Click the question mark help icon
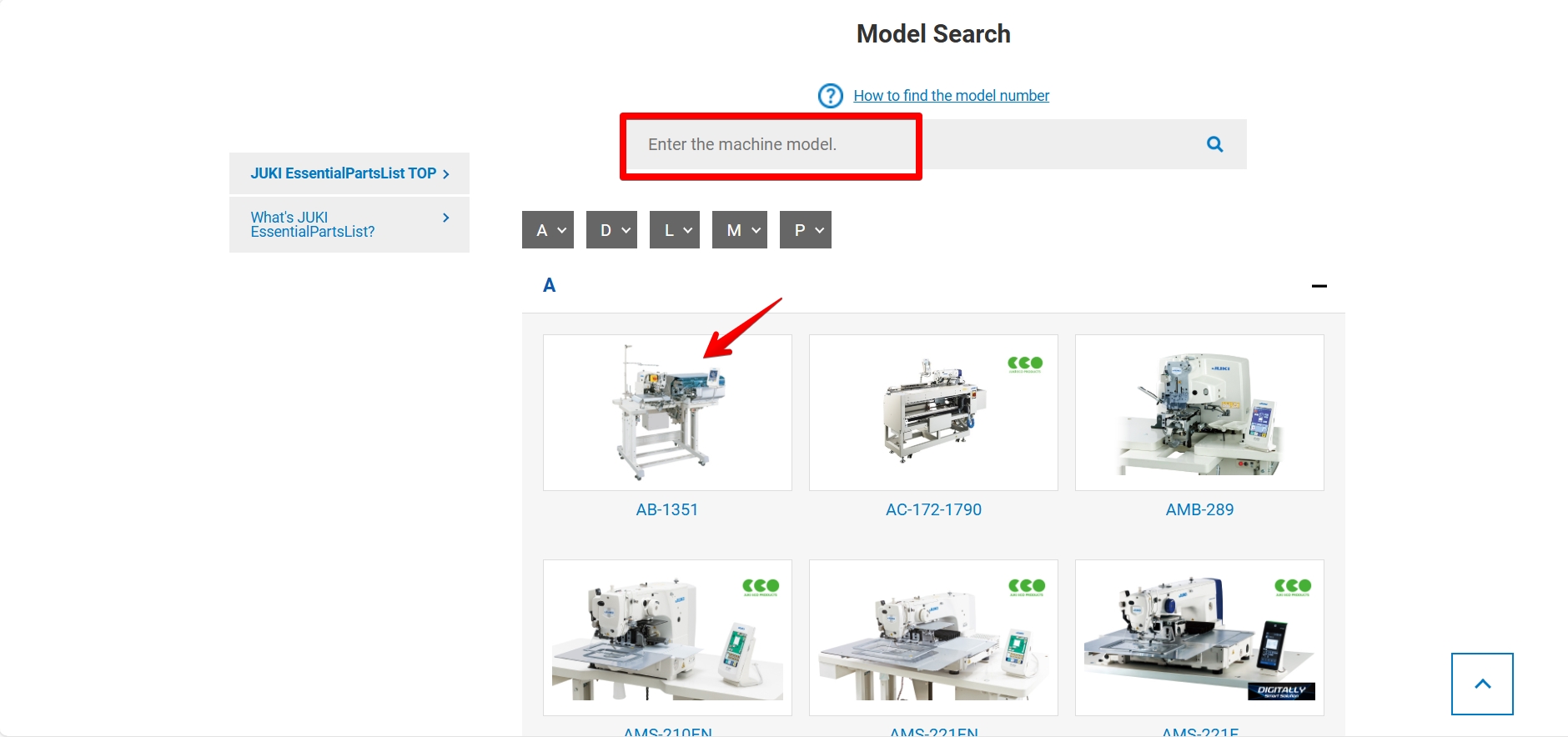The image size is (1568, 737). pos(830,96)
